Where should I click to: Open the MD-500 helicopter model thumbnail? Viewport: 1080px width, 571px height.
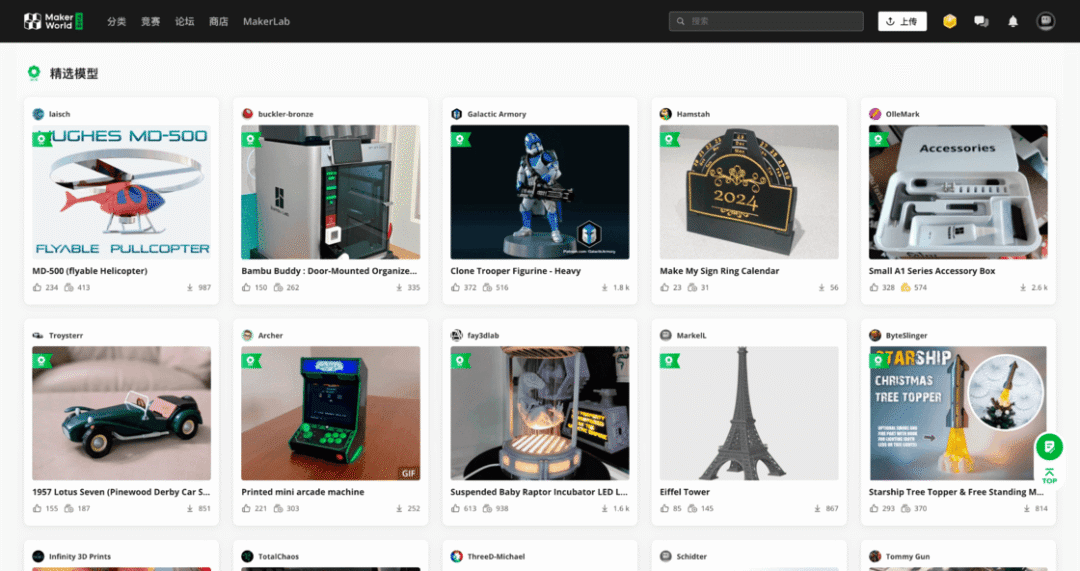pos(121,191)
